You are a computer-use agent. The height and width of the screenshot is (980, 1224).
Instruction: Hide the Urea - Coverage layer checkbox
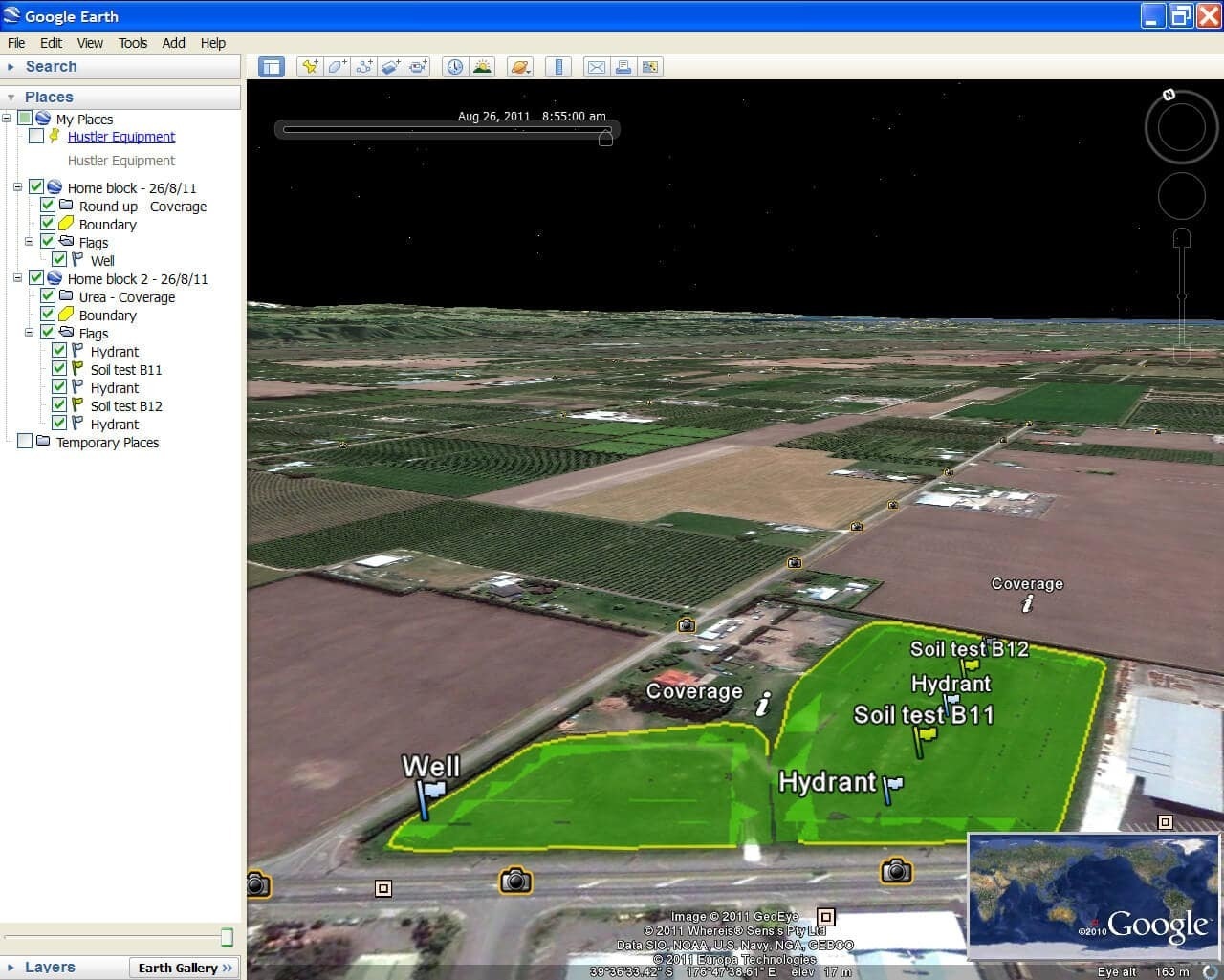48,296
